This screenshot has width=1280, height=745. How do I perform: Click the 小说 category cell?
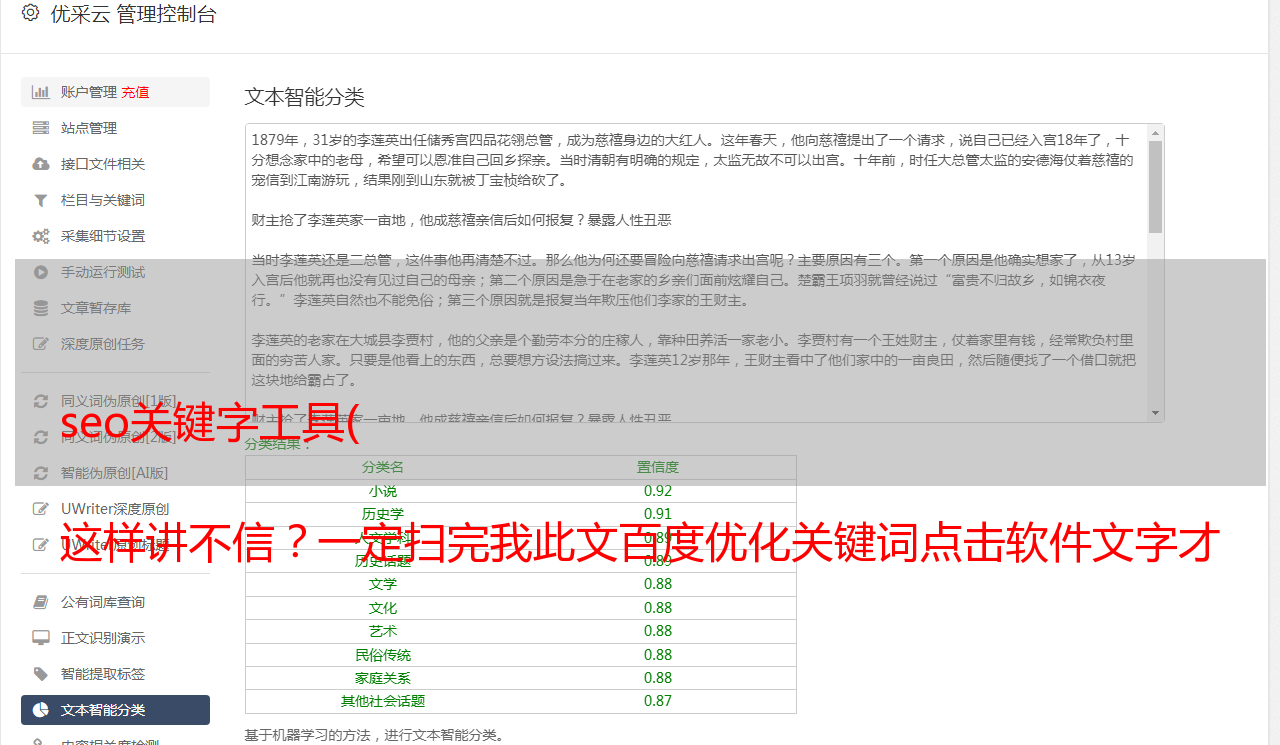tap(383, 491)
